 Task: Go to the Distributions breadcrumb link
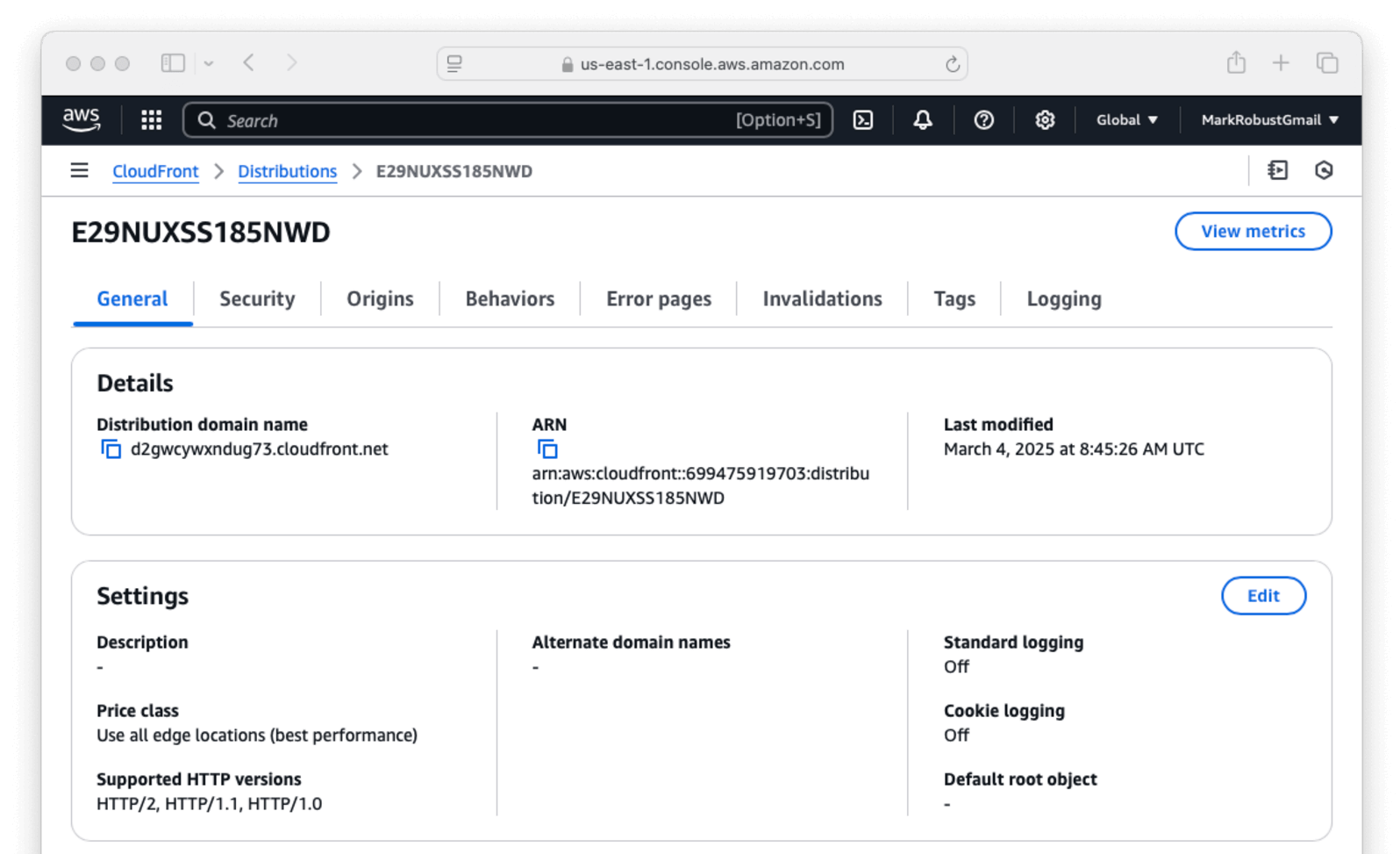(x=288, y=171)
